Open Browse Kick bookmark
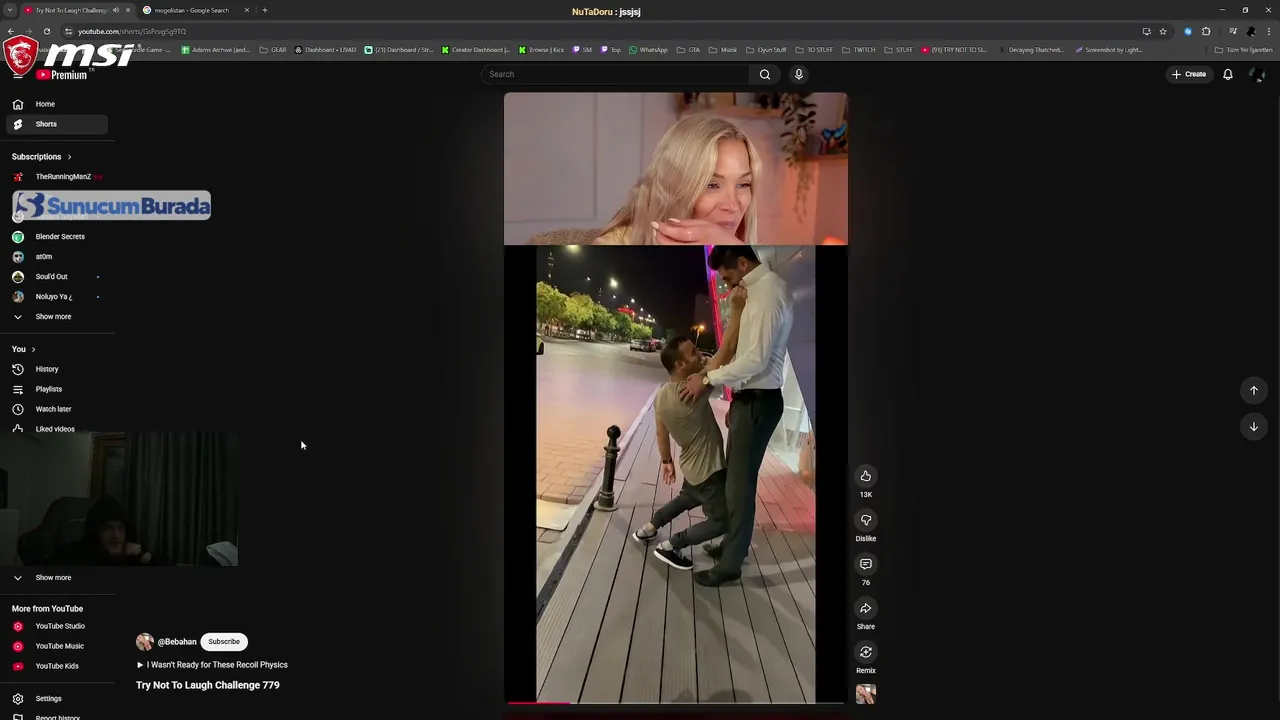This screenshot has height=720, width=1280. [541, 50]
